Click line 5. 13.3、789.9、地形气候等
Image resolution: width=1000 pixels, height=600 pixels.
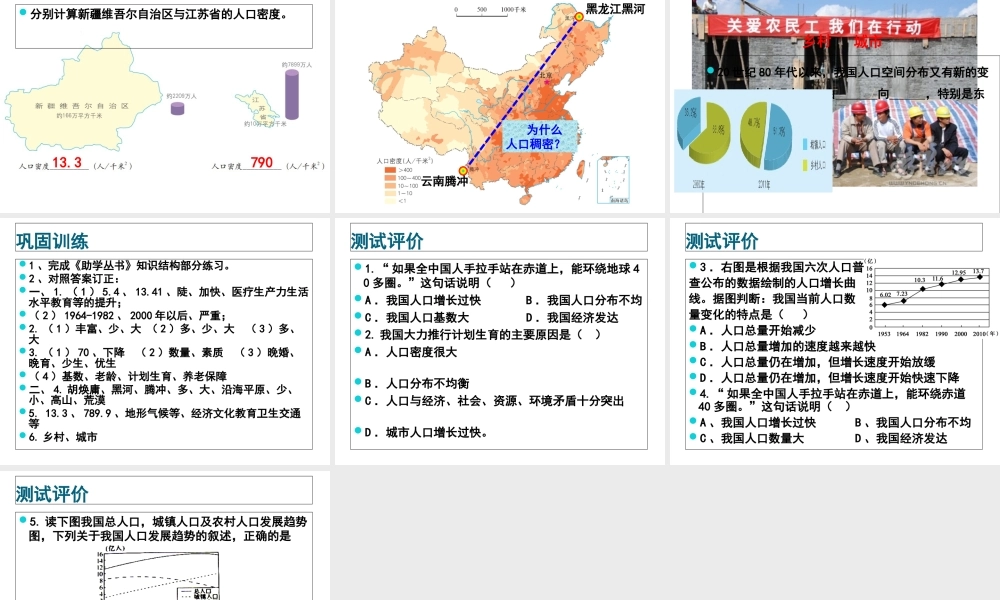(165, 418)
